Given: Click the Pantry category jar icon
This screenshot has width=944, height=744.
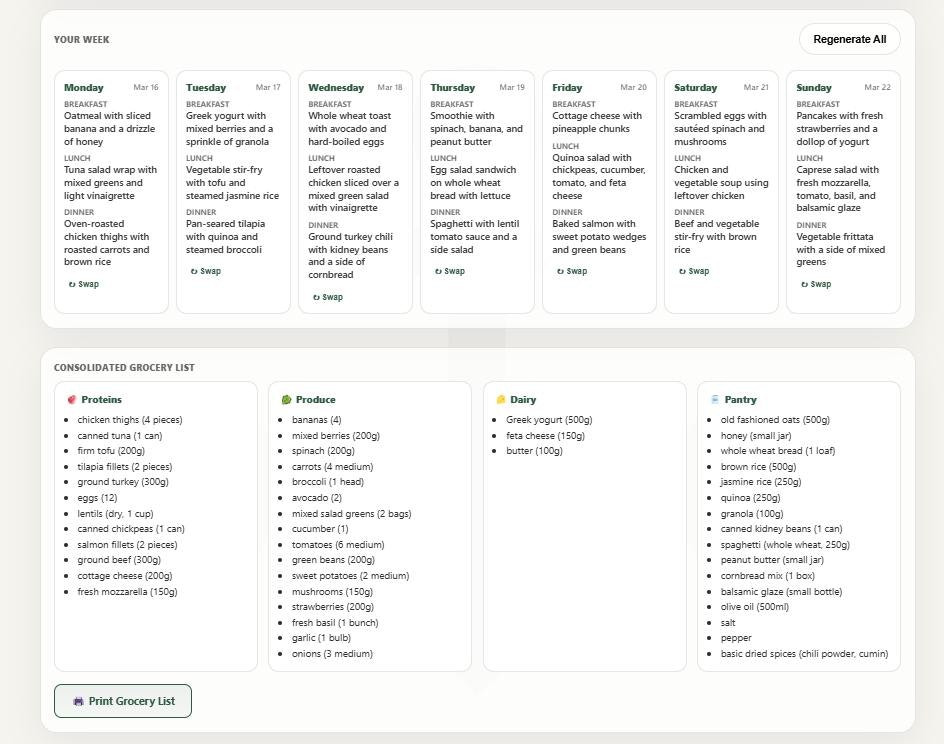Looking at the screenshot, I should pos(715,400).
